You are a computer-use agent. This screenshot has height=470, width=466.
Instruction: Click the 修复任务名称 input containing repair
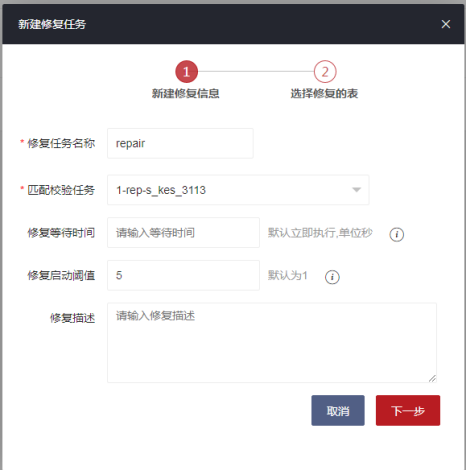pos(180,143)
